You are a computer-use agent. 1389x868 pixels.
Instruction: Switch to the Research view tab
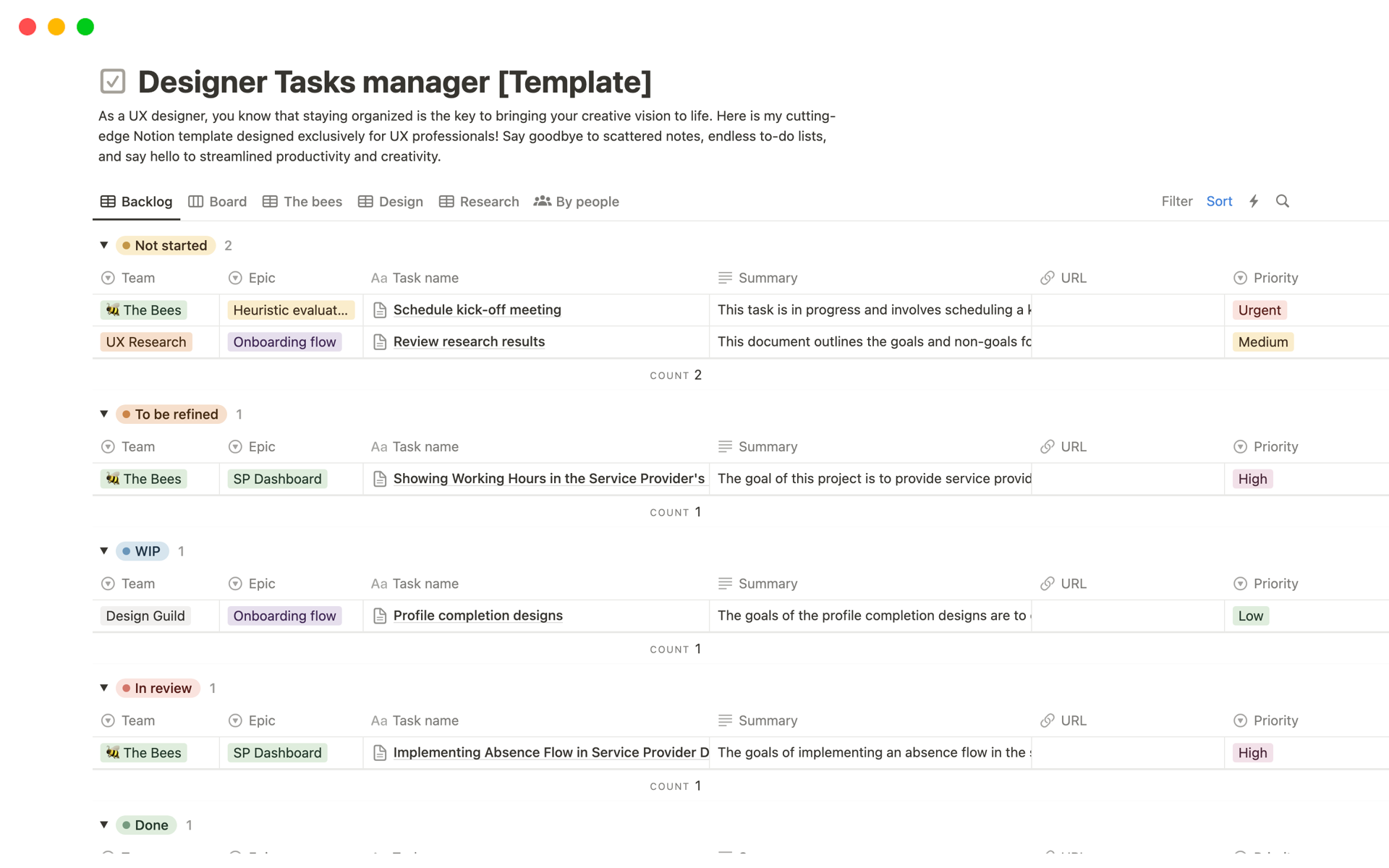tap(490, 201)
